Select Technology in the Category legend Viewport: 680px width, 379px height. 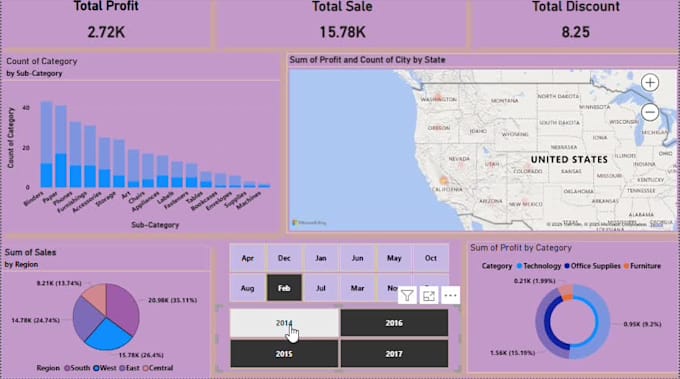[x=539, y=266]
